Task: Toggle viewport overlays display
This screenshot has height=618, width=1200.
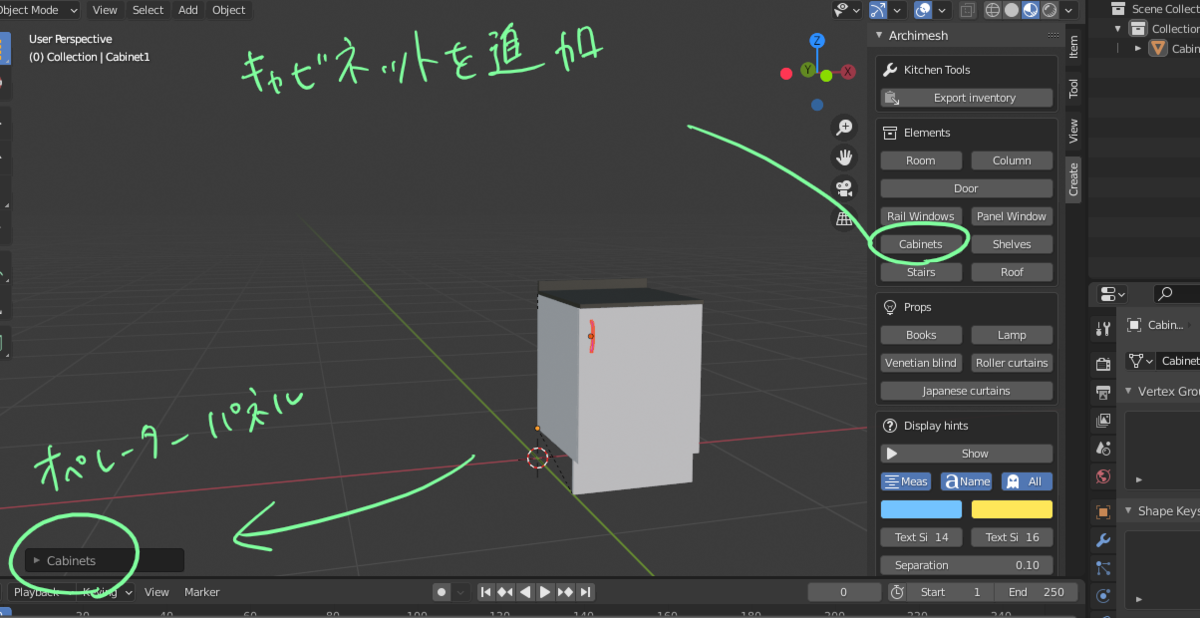Action: [x=923, y=10]
